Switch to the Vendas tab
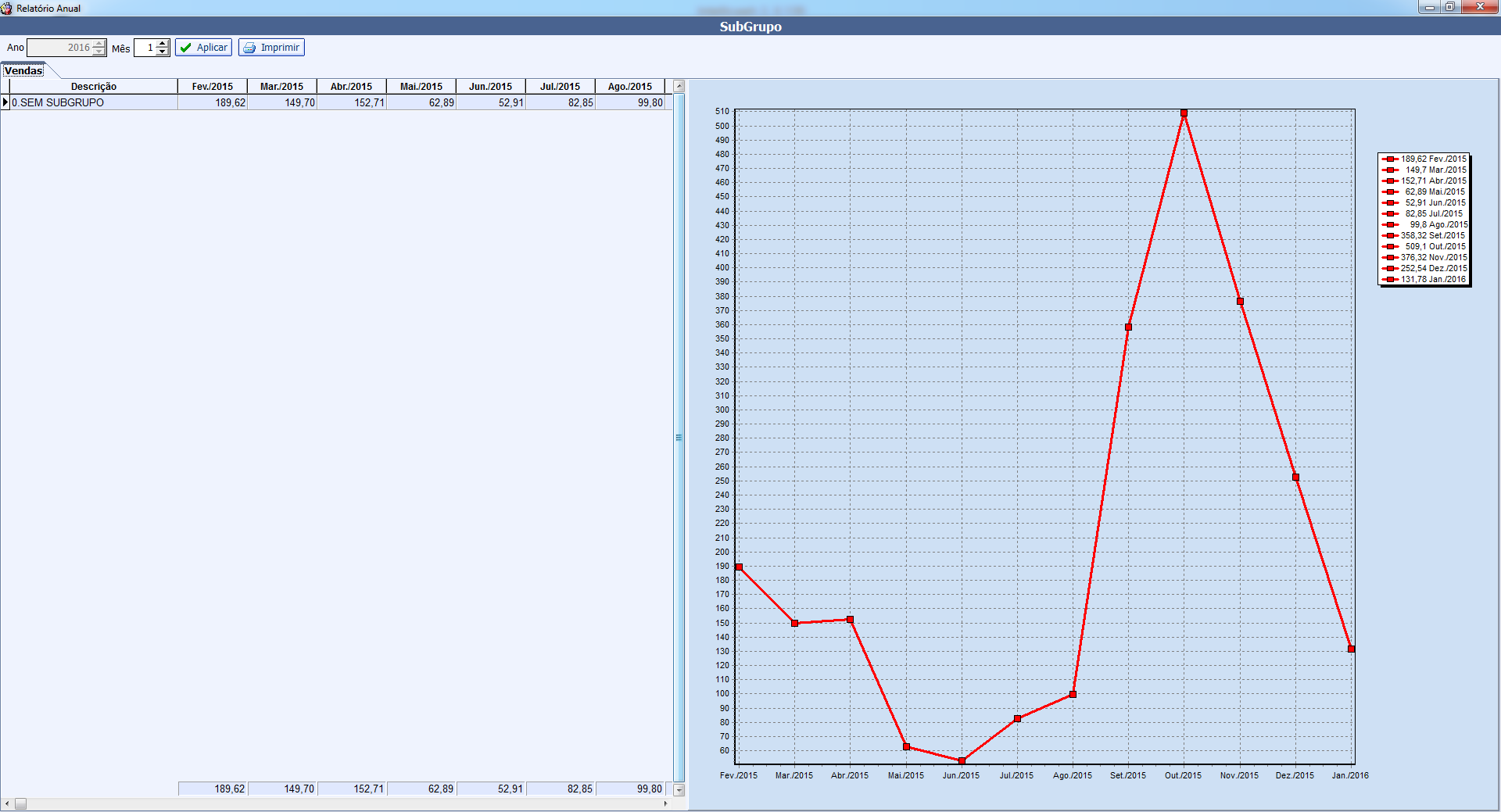This screenshot has height=812, width=1501. coord(23,70)
